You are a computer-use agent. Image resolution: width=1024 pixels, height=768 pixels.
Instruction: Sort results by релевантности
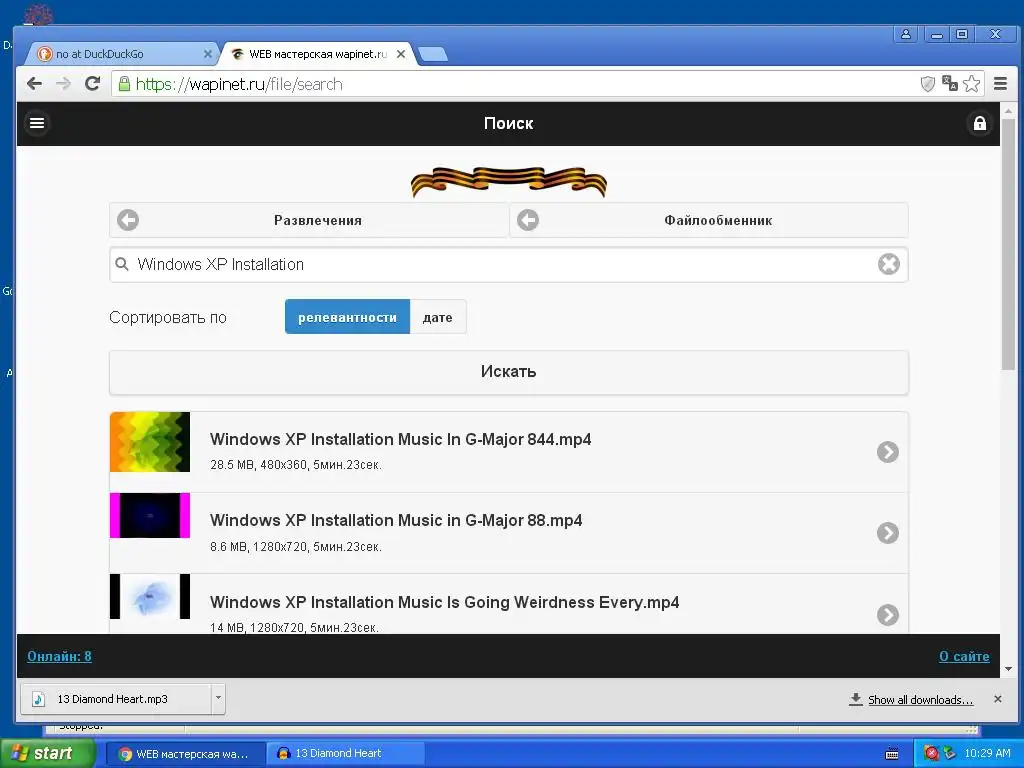click(347, 317)
